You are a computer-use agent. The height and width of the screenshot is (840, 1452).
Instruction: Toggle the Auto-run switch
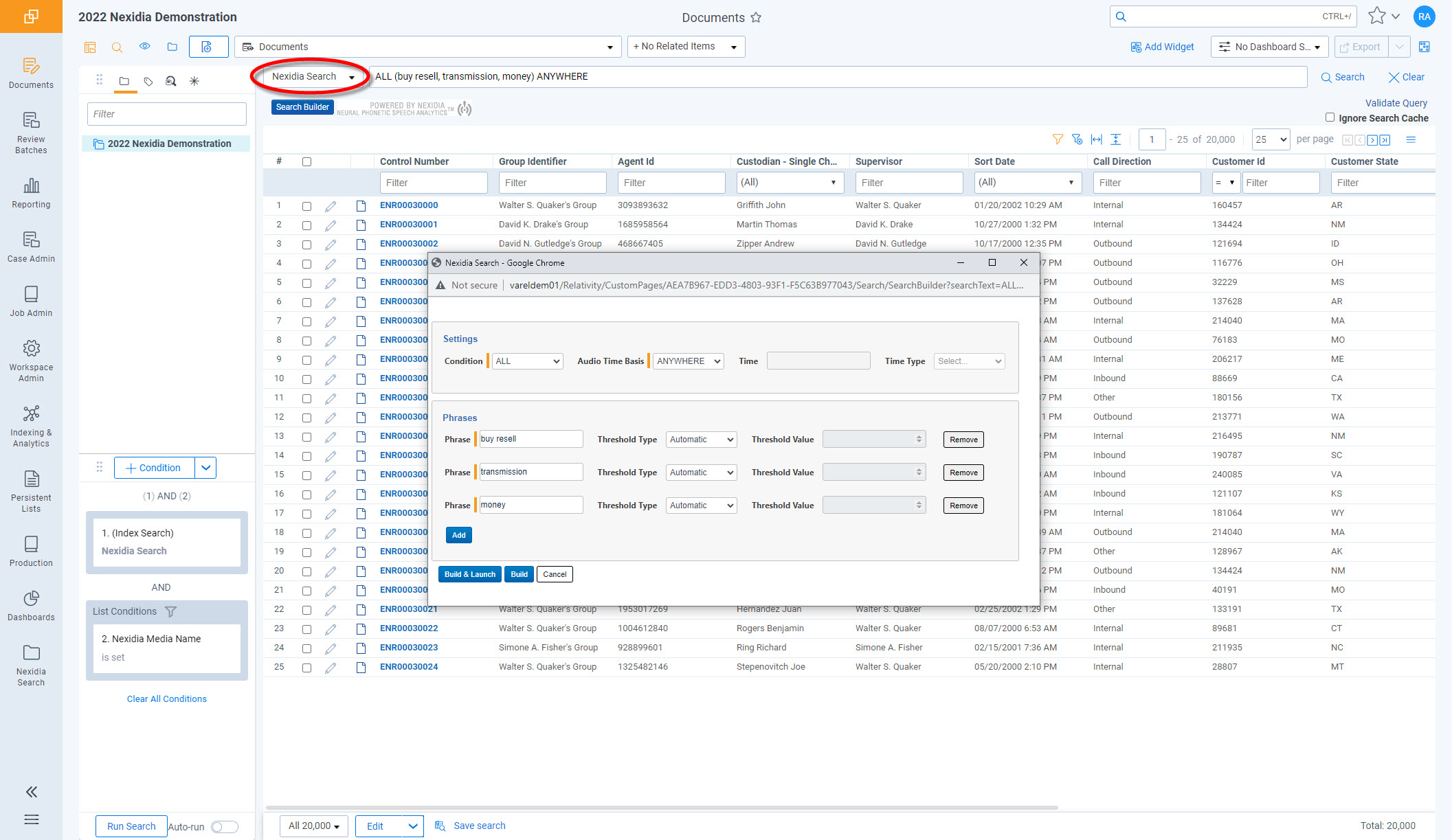click(224, 827)
